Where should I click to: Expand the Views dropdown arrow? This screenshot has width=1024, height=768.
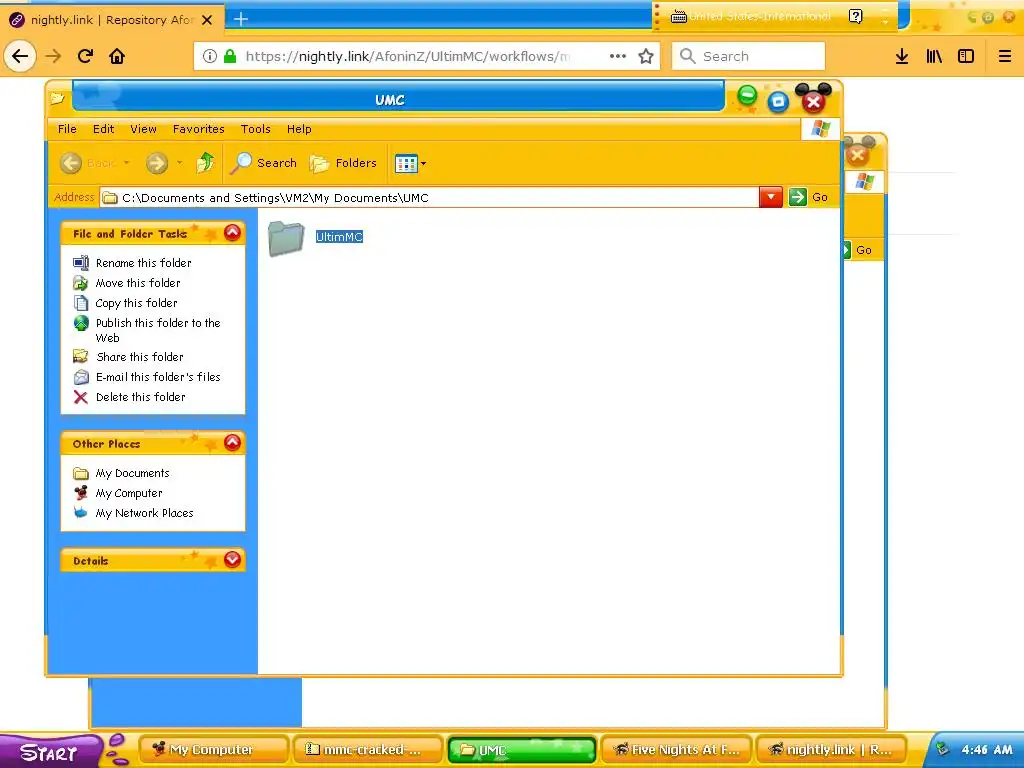coord(423,163)
